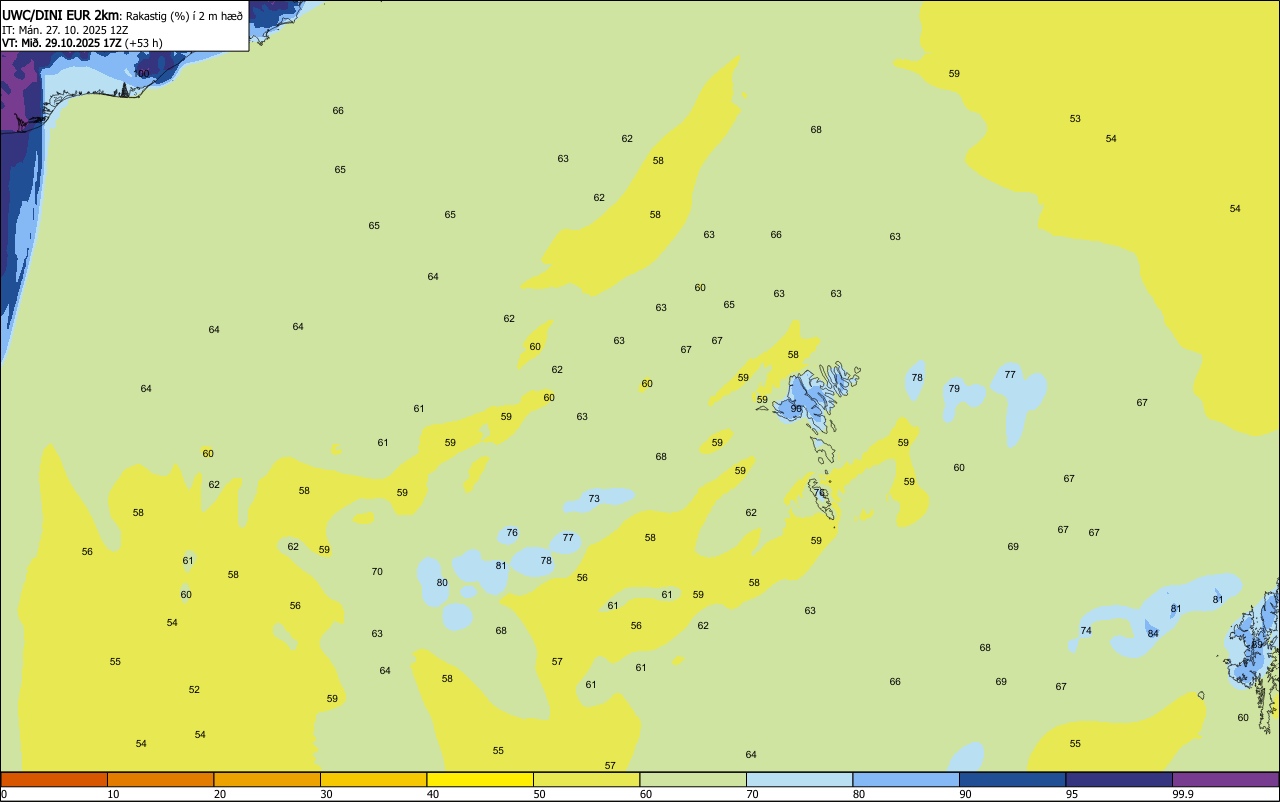
Task: Click the 50–60 pale yellow legend swatch
Action: click(586, 779)
